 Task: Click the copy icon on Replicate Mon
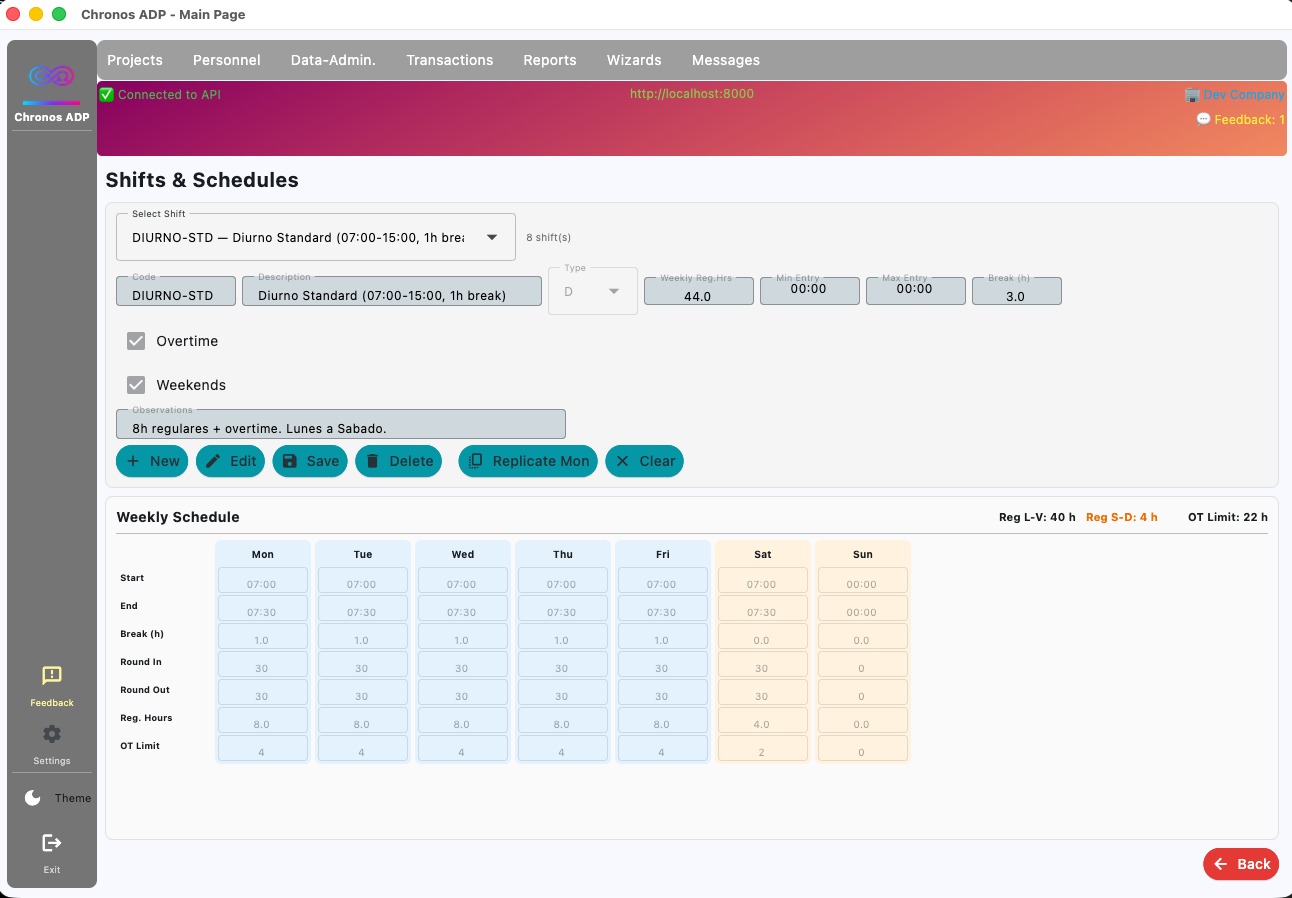tap(476, 461)
